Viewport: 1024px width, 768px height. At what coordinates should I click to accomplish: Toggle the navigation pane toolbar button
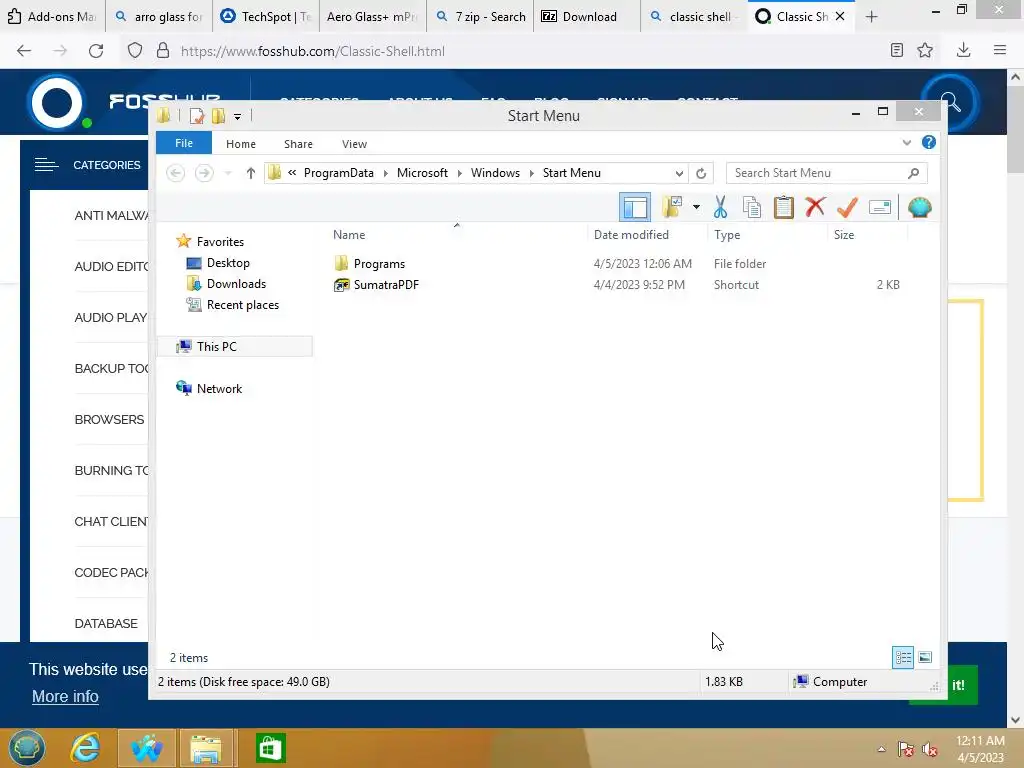(634, 208)
